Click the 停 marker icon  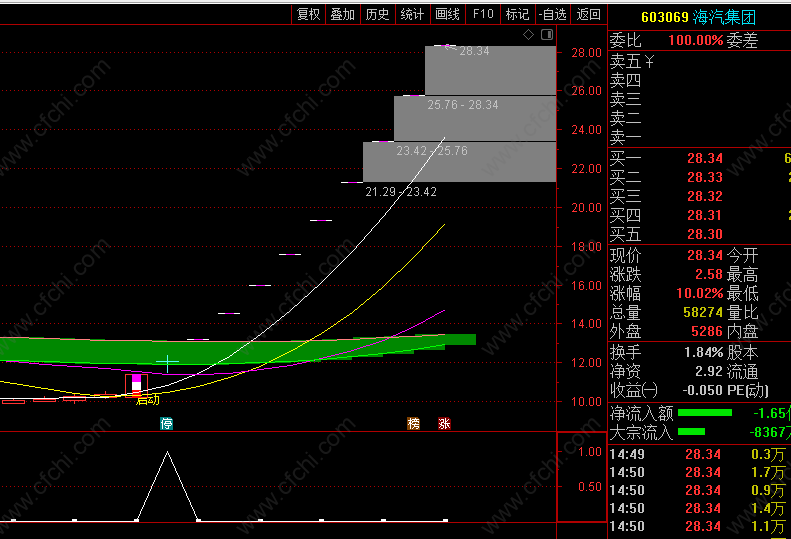pos(166,423)
